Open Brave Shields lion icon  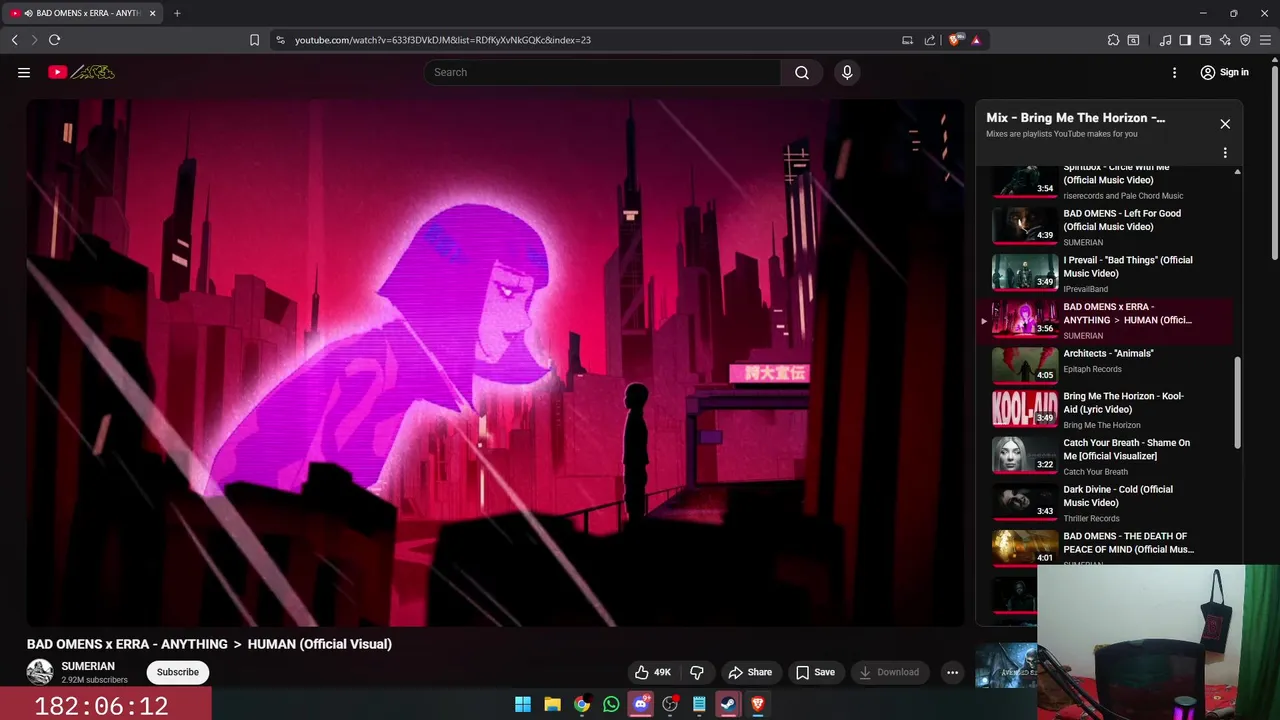tap(955, 40)
